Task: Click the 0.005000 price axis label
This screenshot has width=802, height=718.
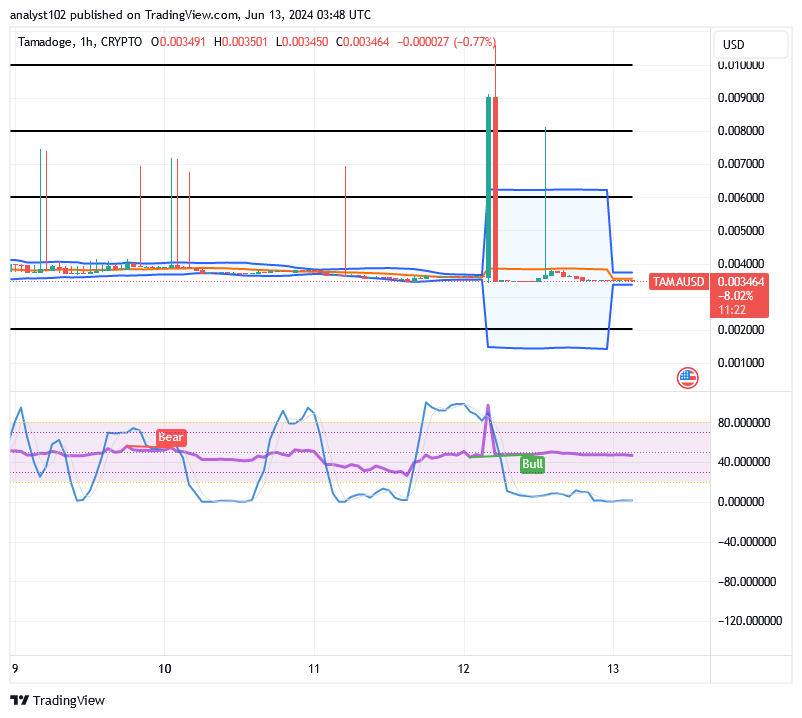Action: [x=741, y=231]
